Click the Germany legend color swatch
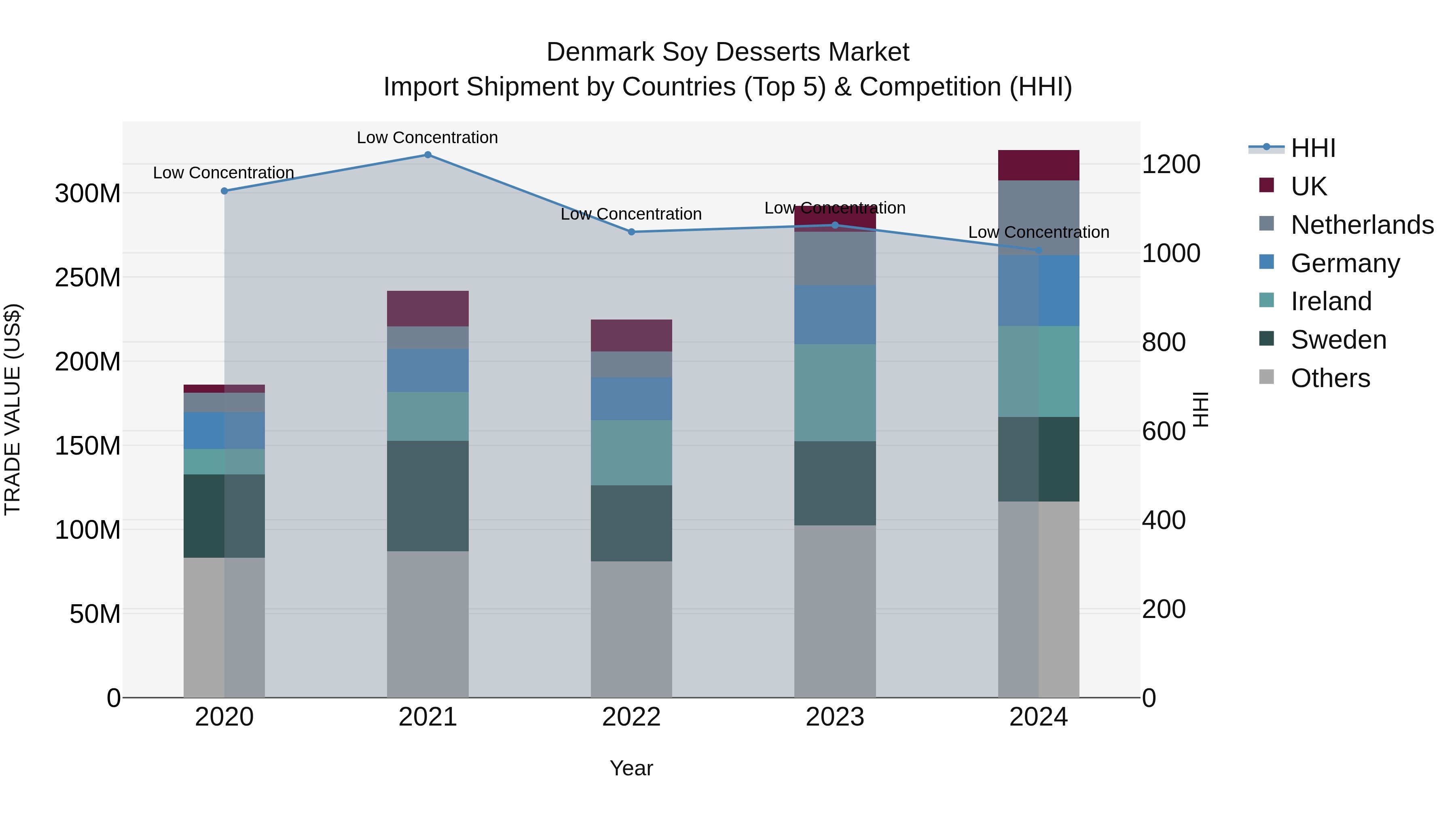The width and height of the screenshot is (1456, 819). [1267, 262]
